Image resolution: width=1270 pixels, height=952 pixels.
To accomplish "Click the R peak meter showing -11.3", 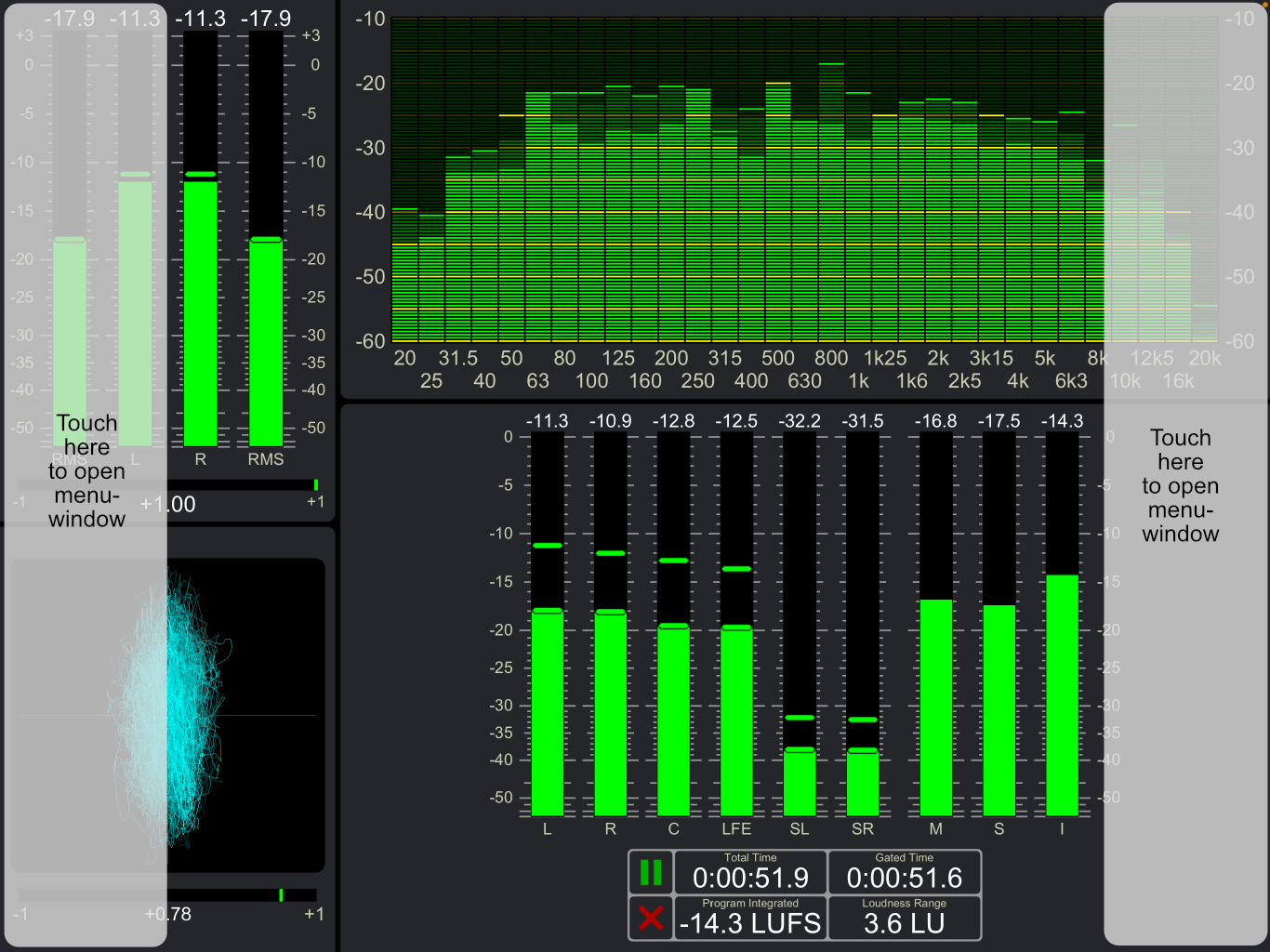I will (x=200, y=239).
